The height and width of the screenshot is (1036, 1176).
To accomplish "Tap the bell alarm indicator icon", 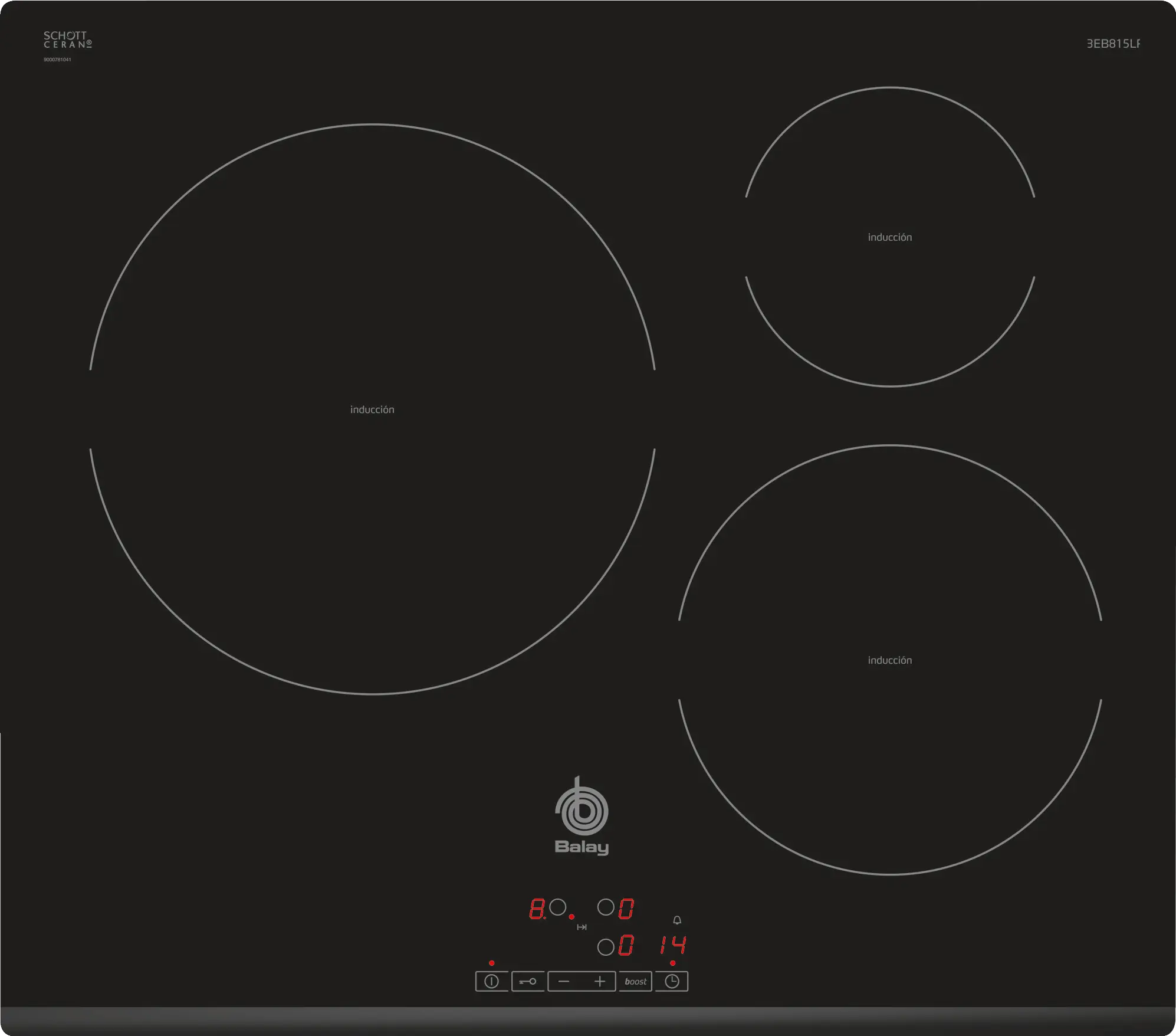I will (x=677, y=920).
